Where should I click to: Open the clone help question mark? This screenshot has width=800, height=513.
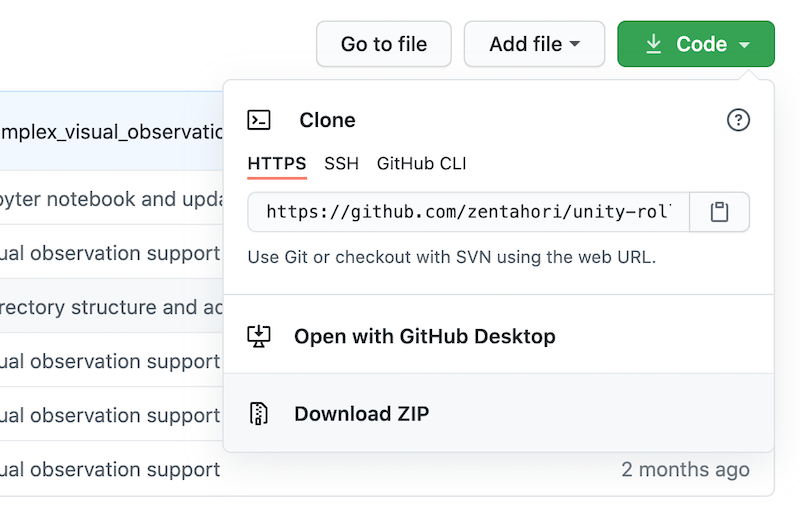tap(738, 120)
